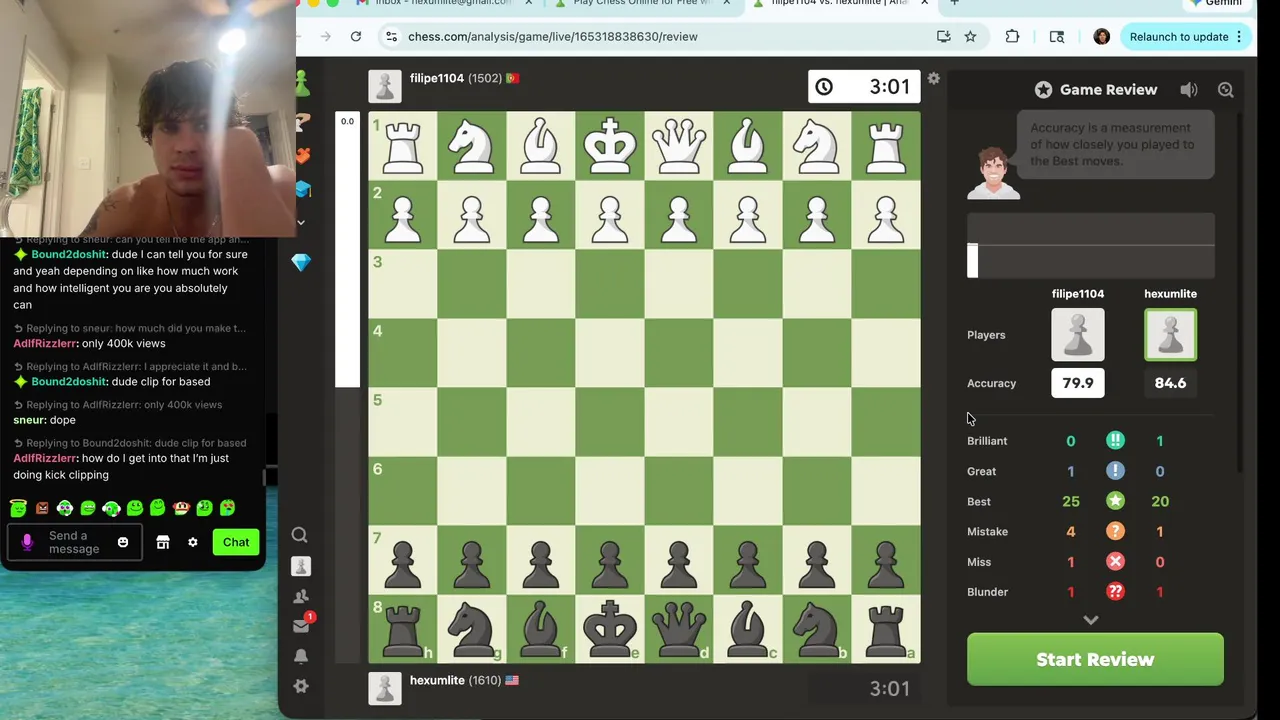Image resolution: width=1280 pixels, height=720 pixels.
Task: Click browser forward arrow
Action: click(326, 37)
